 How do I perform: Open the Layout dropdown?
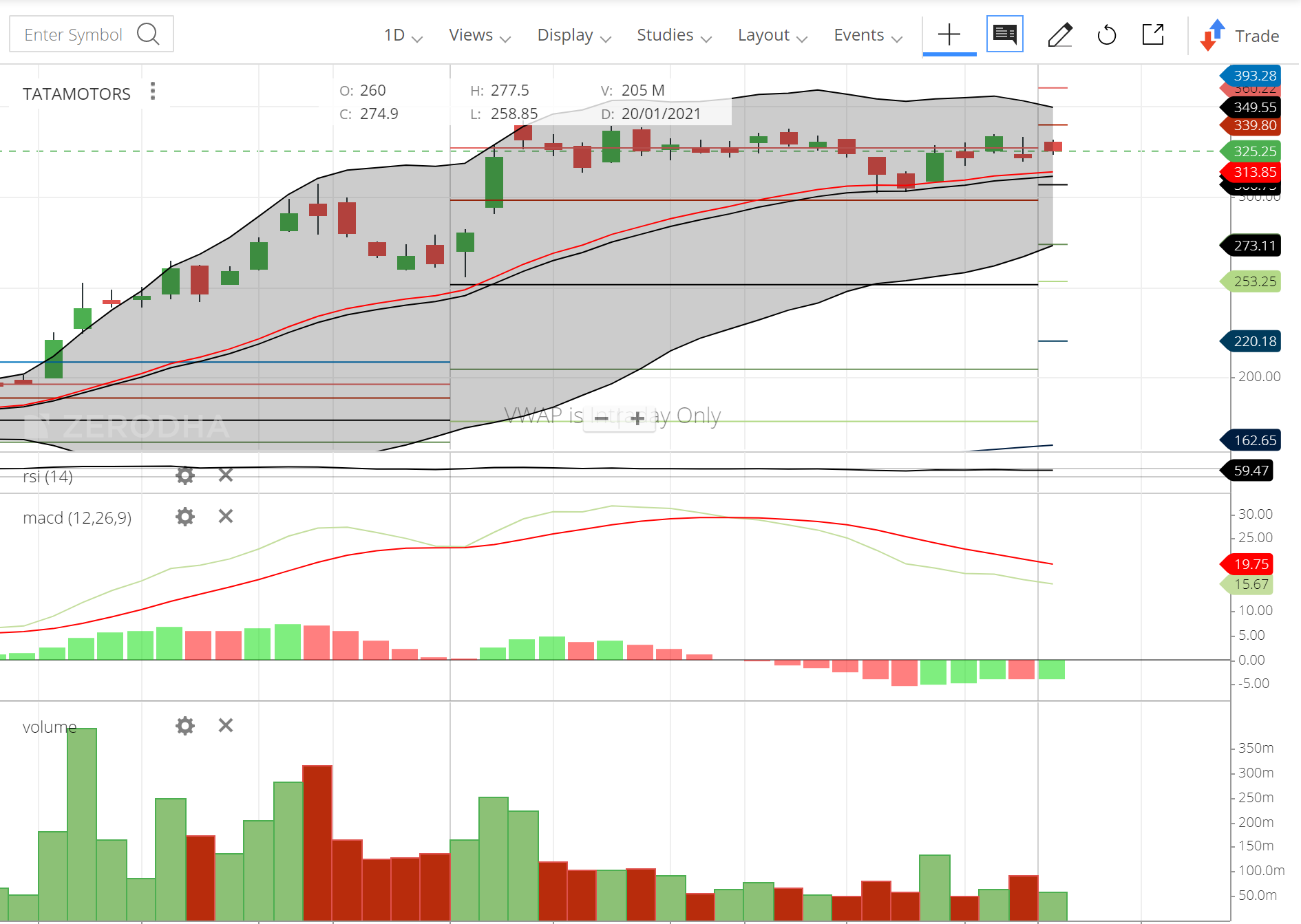point(772,35)
